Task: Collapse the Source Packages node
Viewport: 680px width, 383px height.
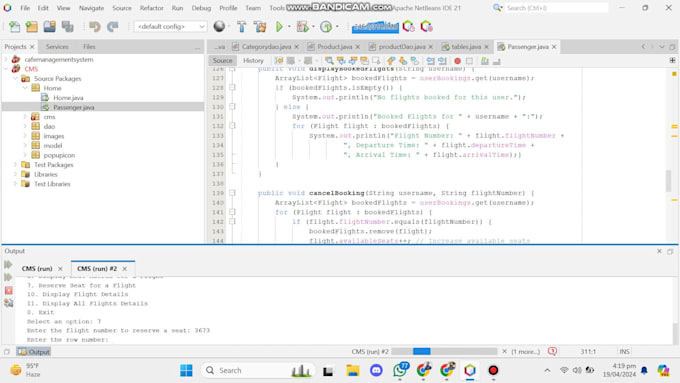Action: pos(16,79)
